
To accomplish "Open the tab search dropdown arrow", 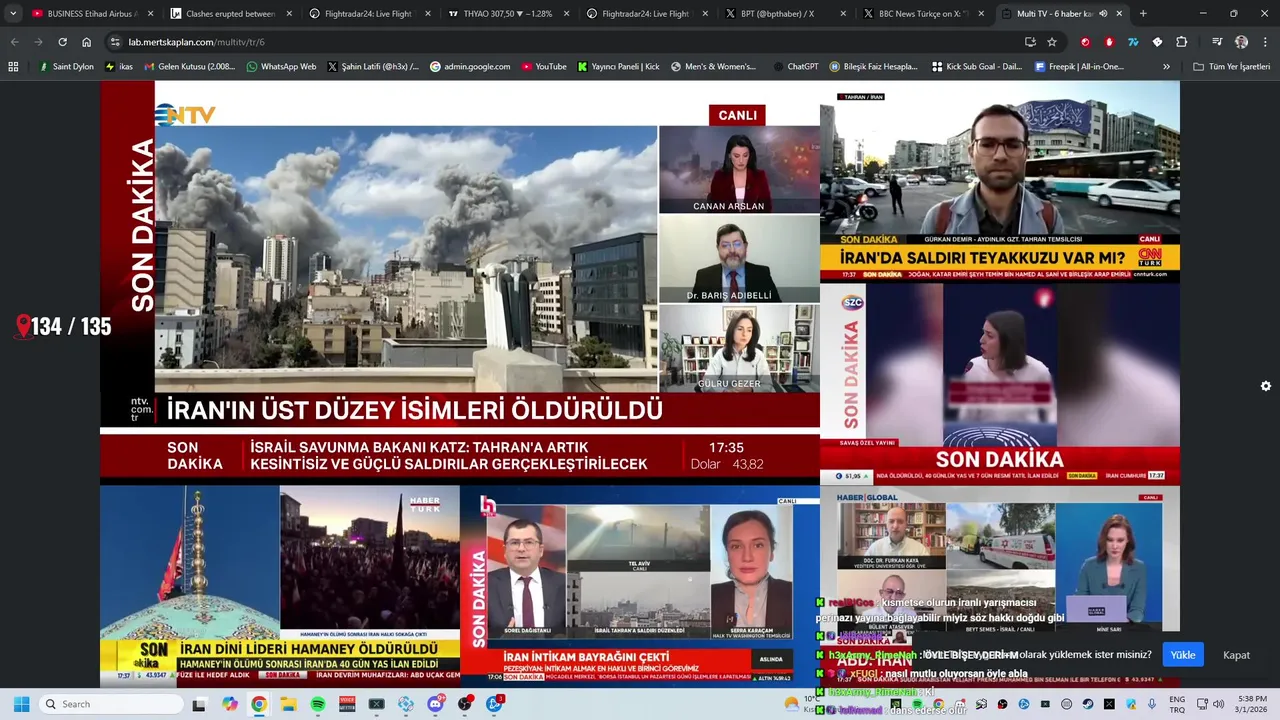I will coord(13,14).
